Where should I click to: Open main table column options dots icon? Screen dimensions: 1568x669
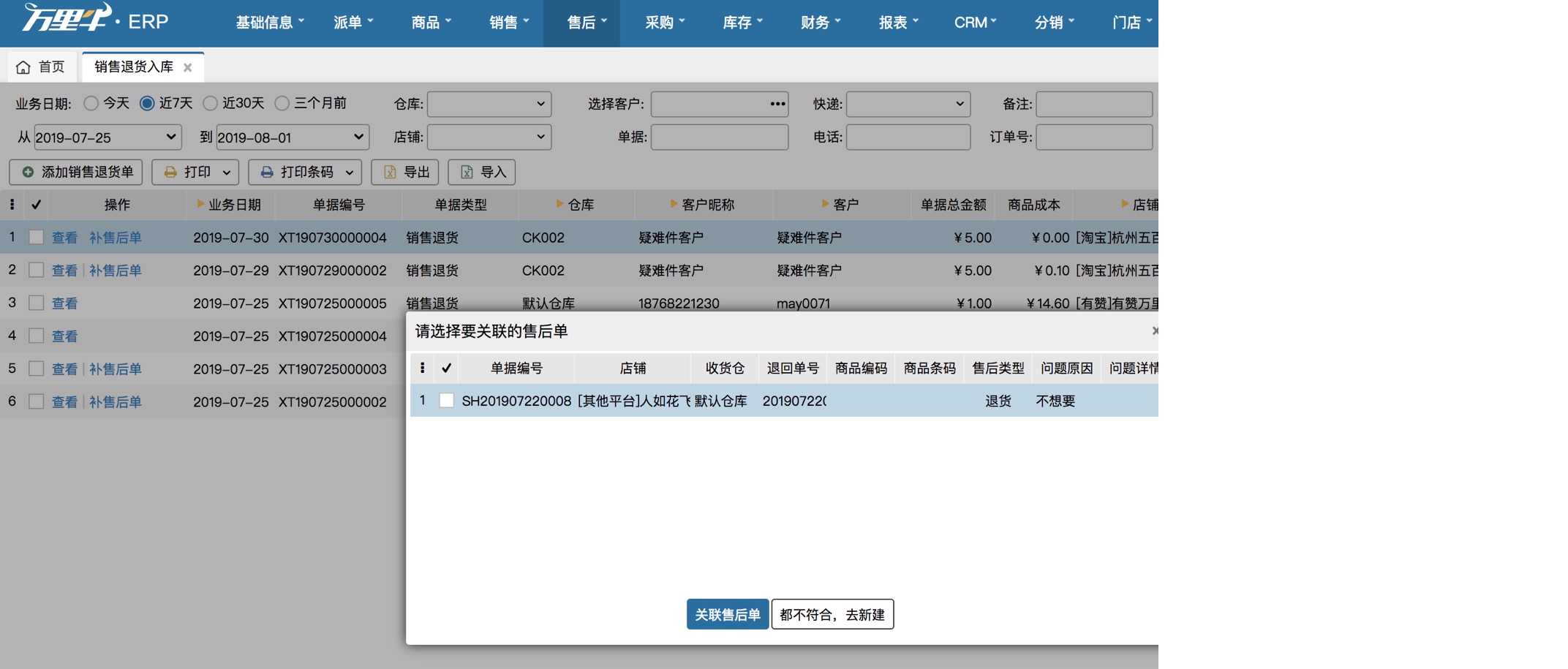pyautogui.click(x=12, y=205)
